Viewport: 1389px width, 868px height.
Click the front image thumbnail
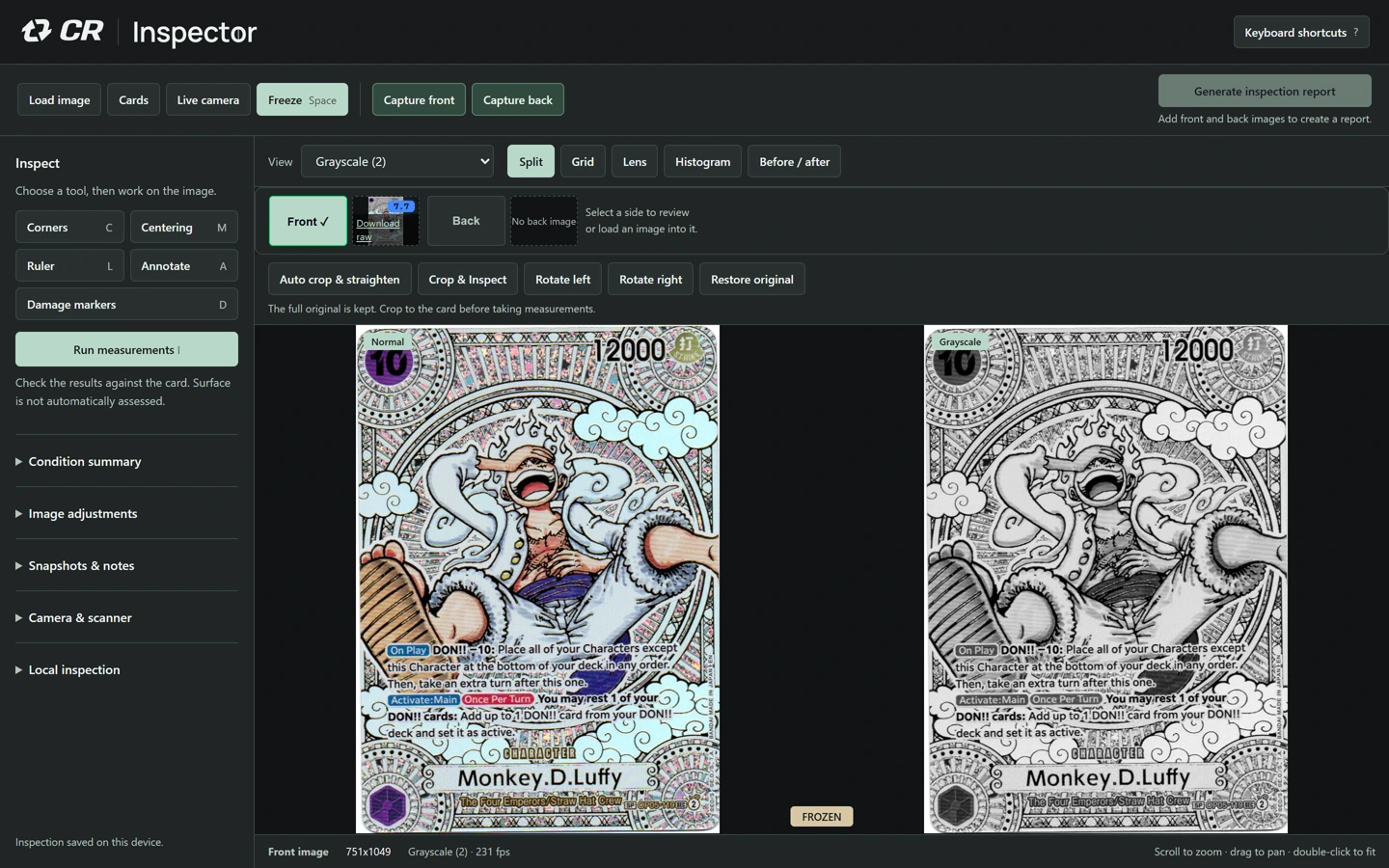(386, 220)
